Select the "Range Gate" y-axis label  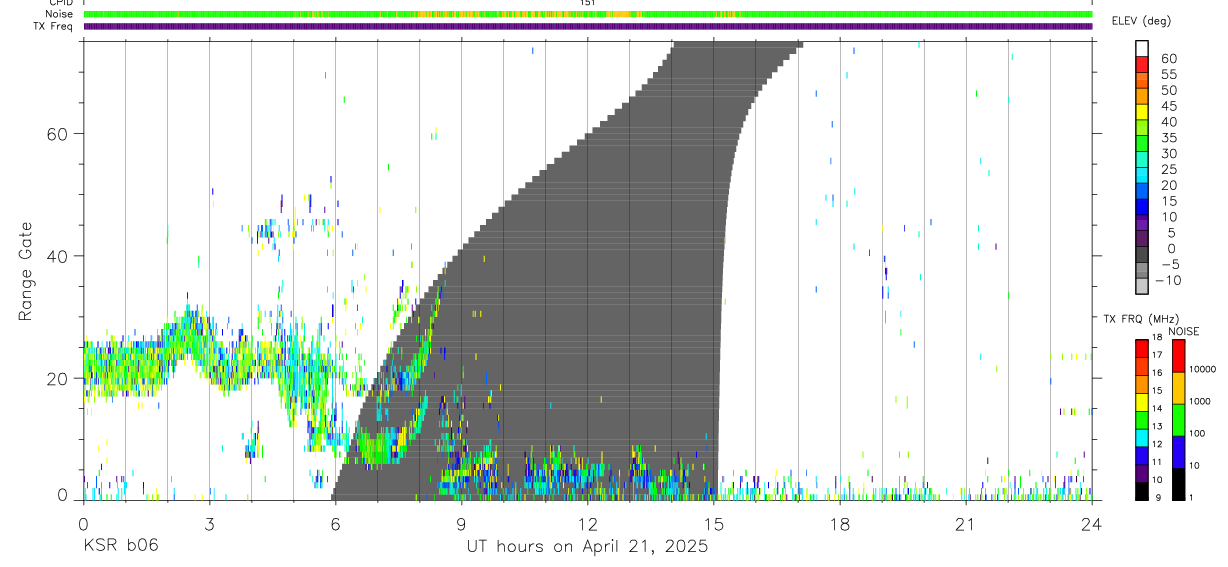coord(29,271)
